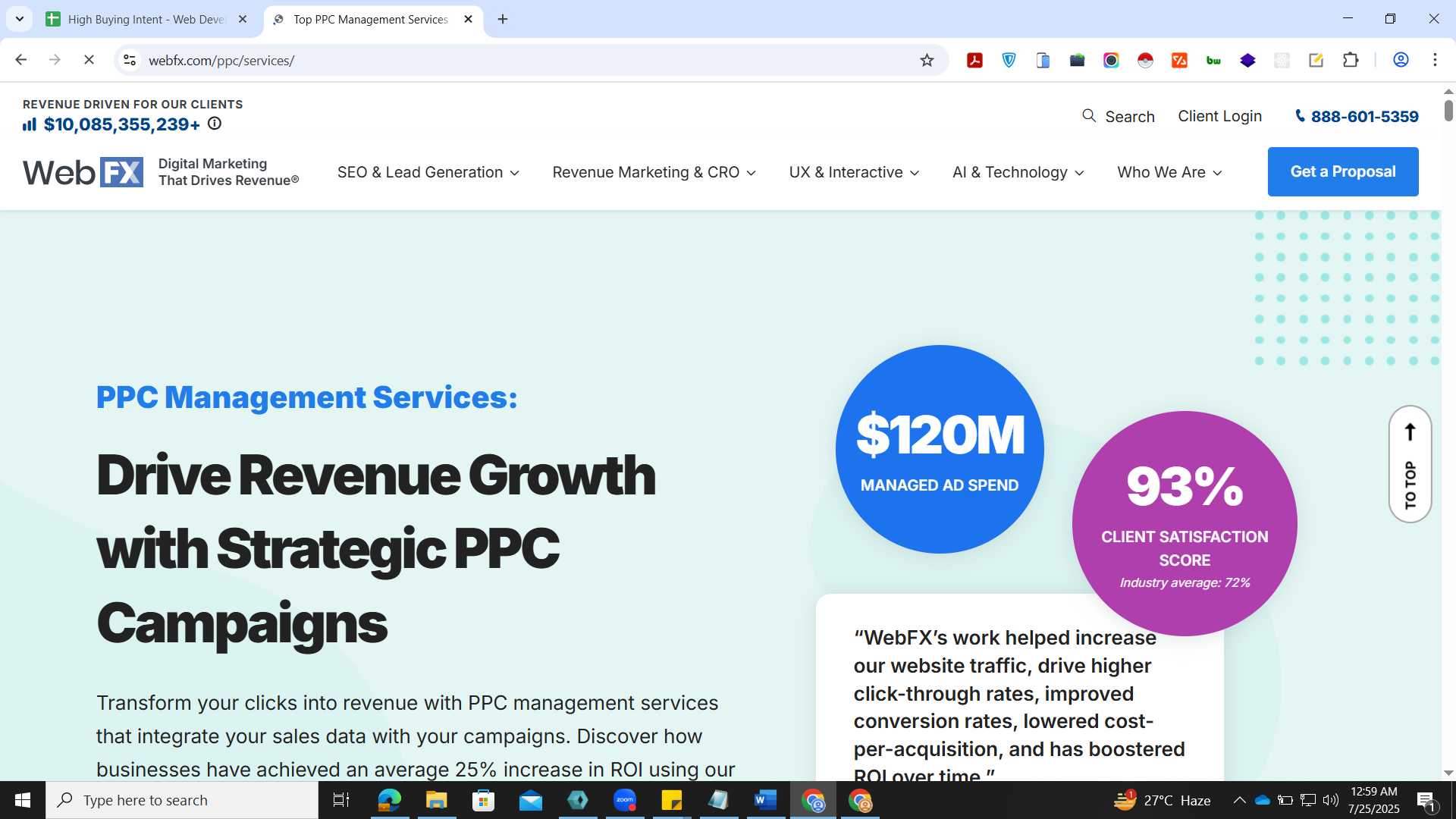This screenshot has height=819, width=1456.
Task: Click the notepad pencil extension icon
Action: click(x=1316, y=60)
